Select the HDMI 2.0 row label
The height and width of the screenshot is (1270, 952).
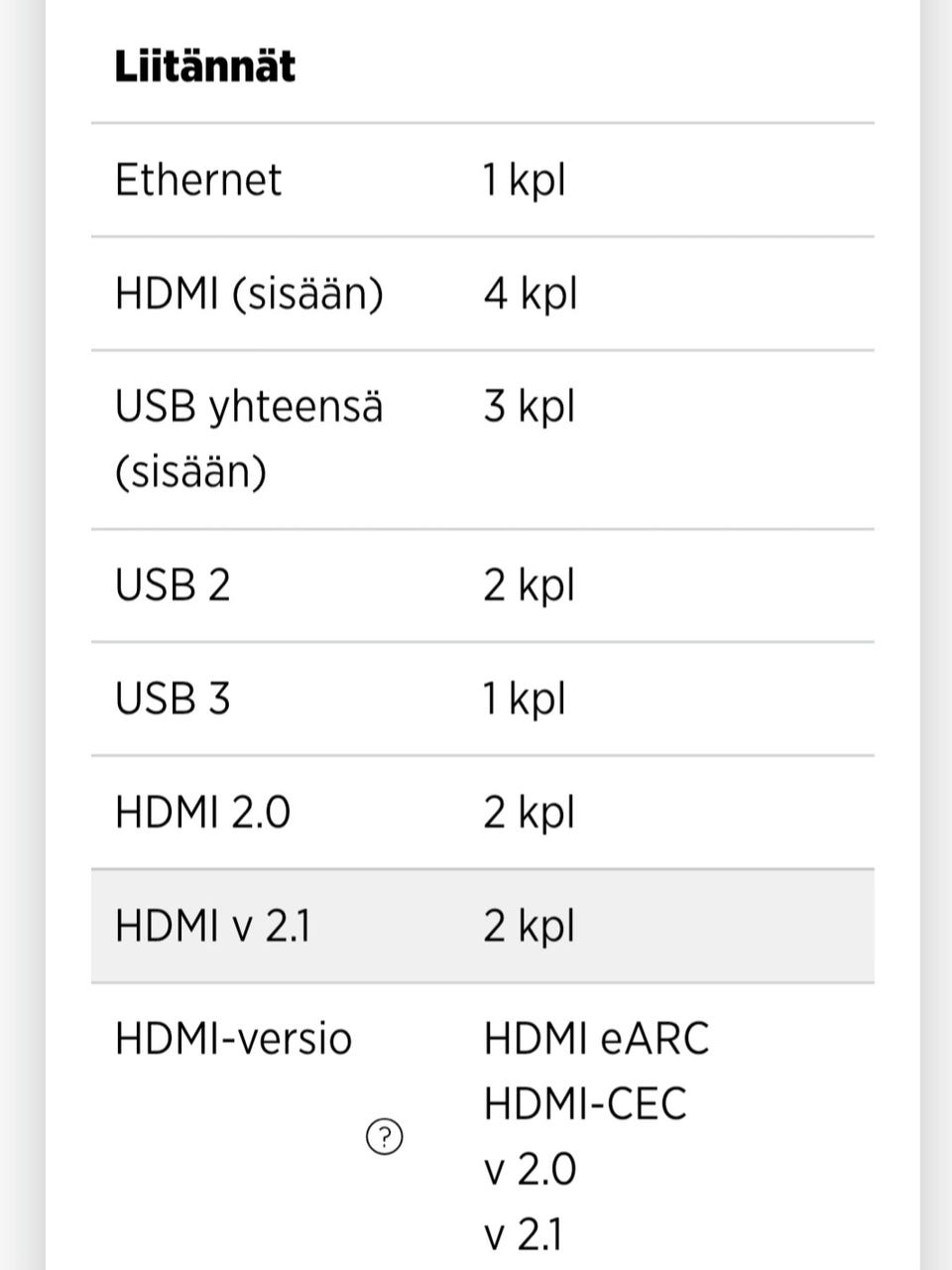pos(202,813)
